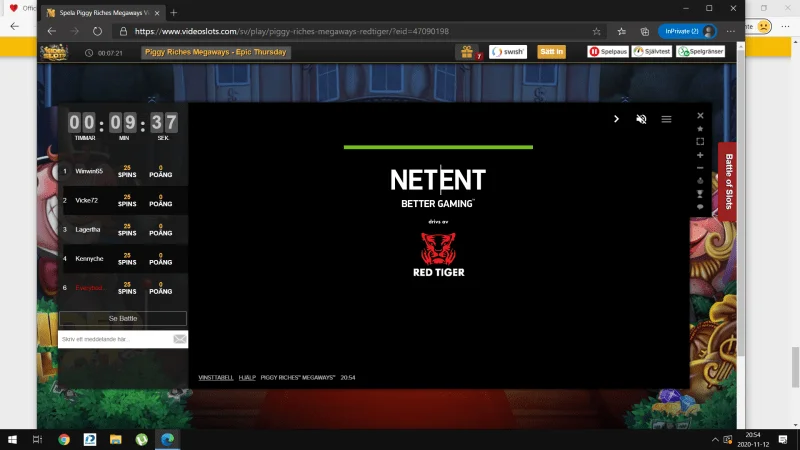
Task: Go back in Edge browser
Action: pos(52,31)
